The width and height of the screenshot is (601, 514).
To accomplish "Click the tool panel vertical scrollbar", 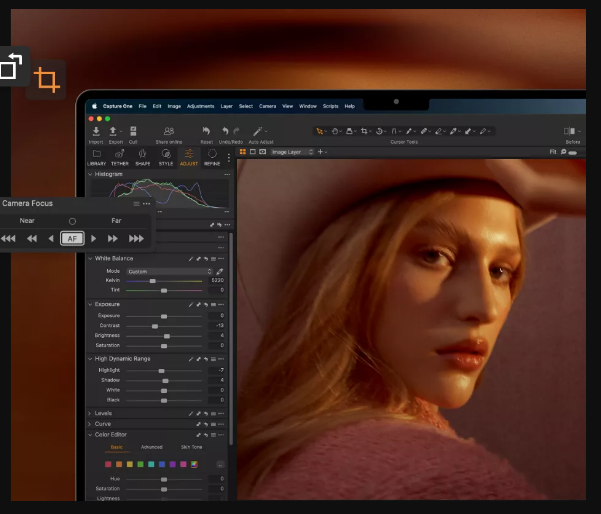I will point(231,339).
